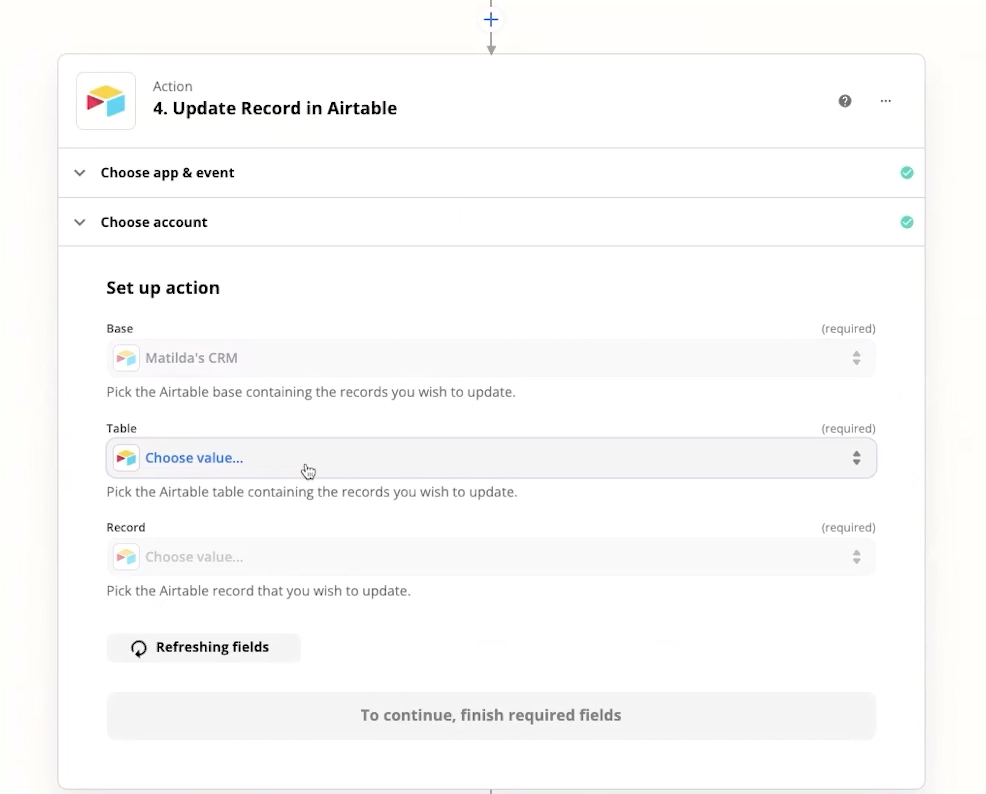Click '(required)' text beside Record label
The width and height of the screenshot is (986, 794).
[848, 527]
